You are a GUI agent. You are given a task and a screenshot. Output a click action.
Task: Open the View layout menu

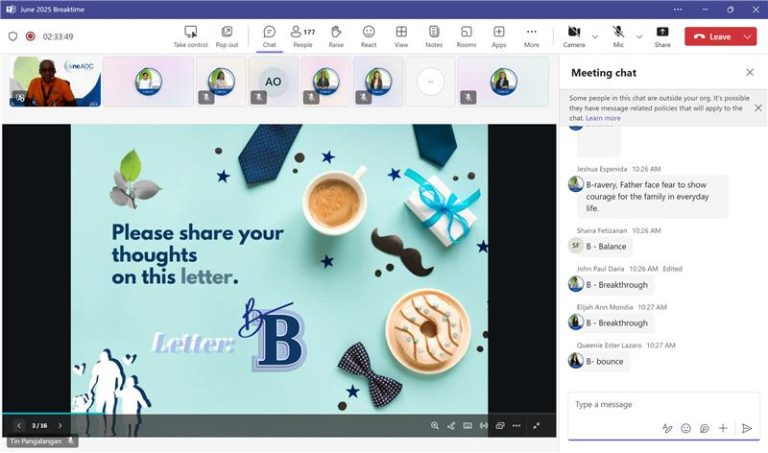(401, 37)
